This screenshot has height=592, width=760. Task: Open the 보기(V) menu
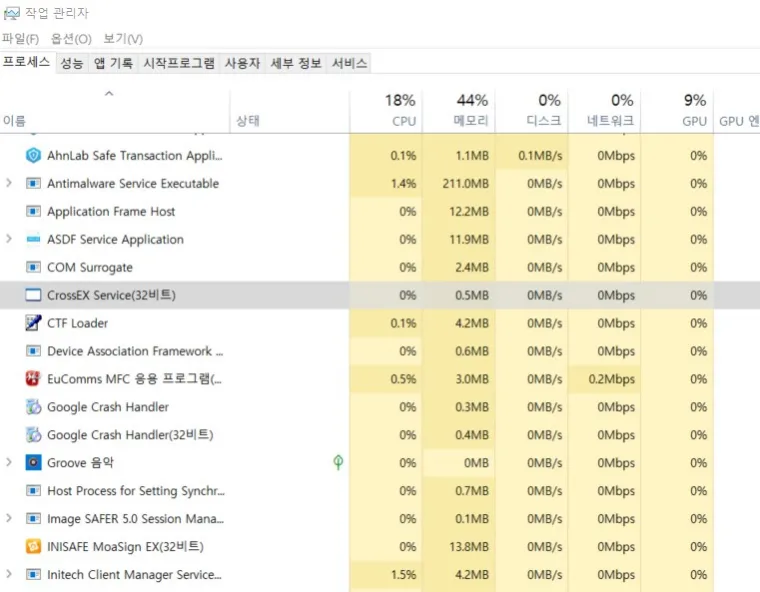point(123,39)
